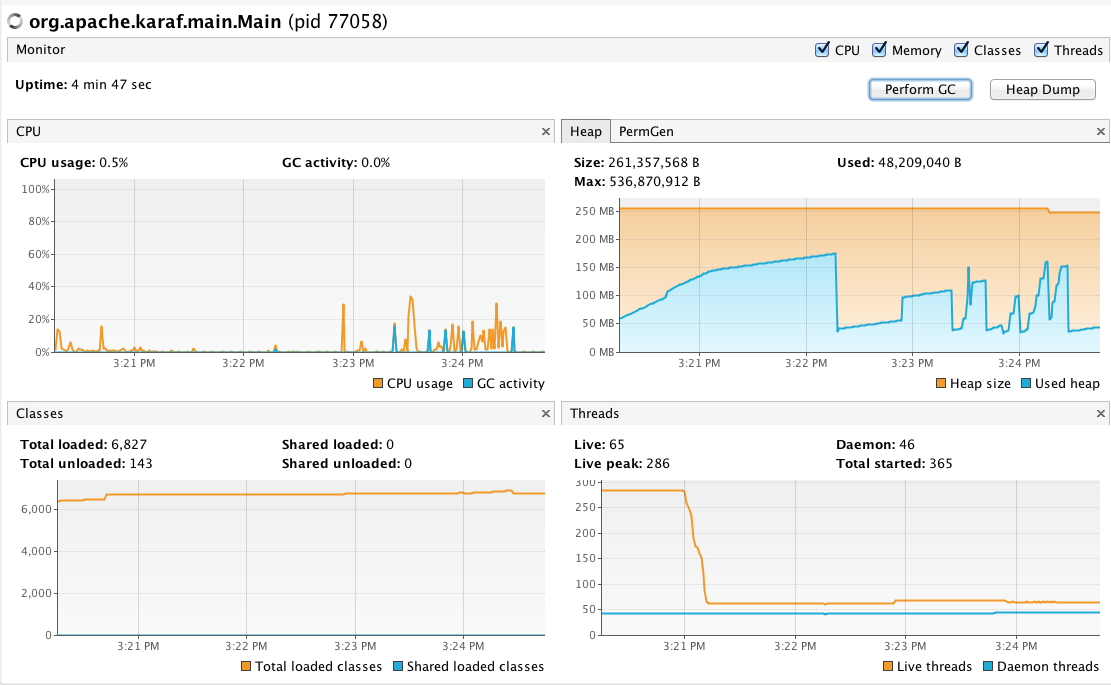Screen dimensions: 1111x685
Task: Click the orange Heap size legend swatch
Action: click(941, 383)
